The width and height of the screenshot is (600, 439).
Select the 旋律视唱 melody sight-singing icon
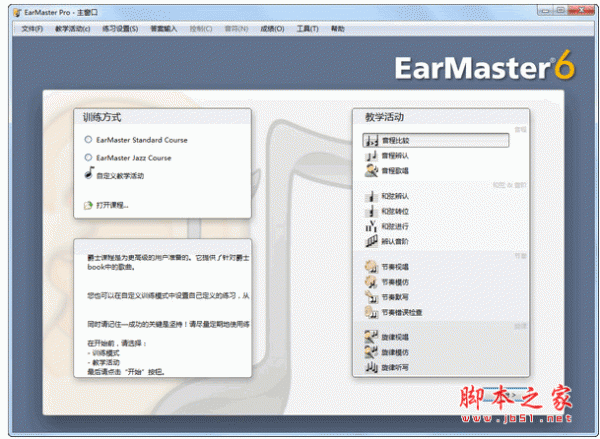(371, 337)
